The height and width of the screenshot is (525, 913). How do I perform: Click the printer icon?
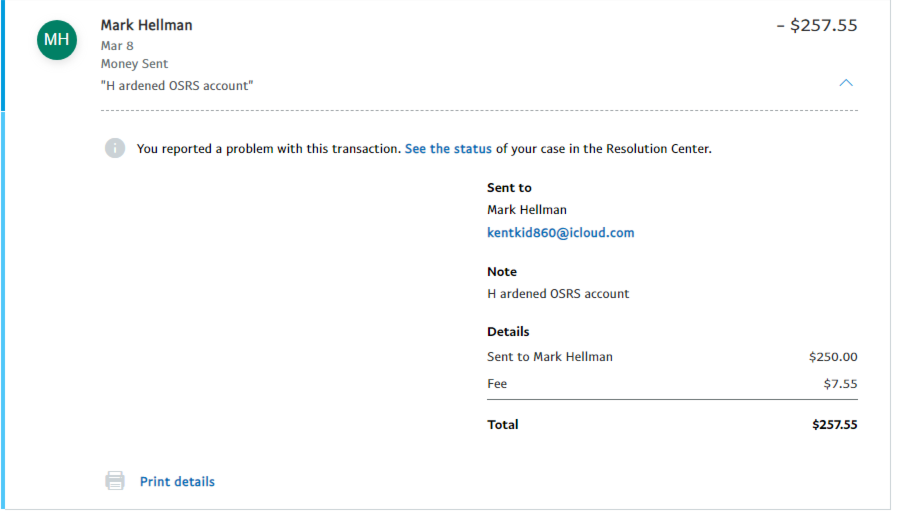pyautogui.click(x=115, y=481)
